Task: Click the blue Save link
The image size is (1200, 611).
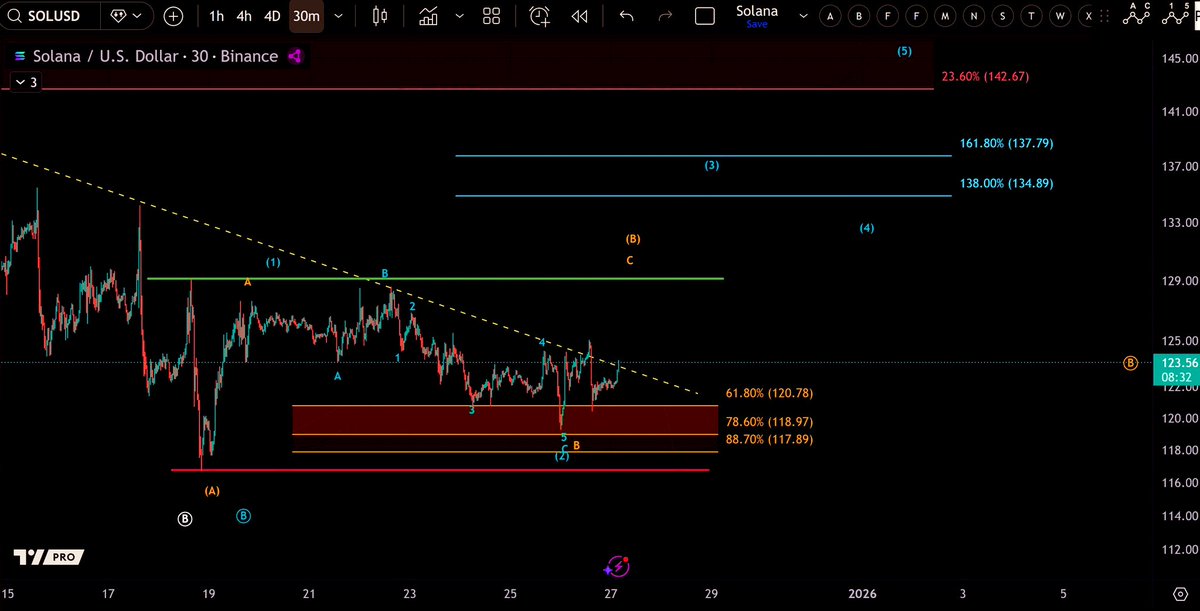Action: 756,24
